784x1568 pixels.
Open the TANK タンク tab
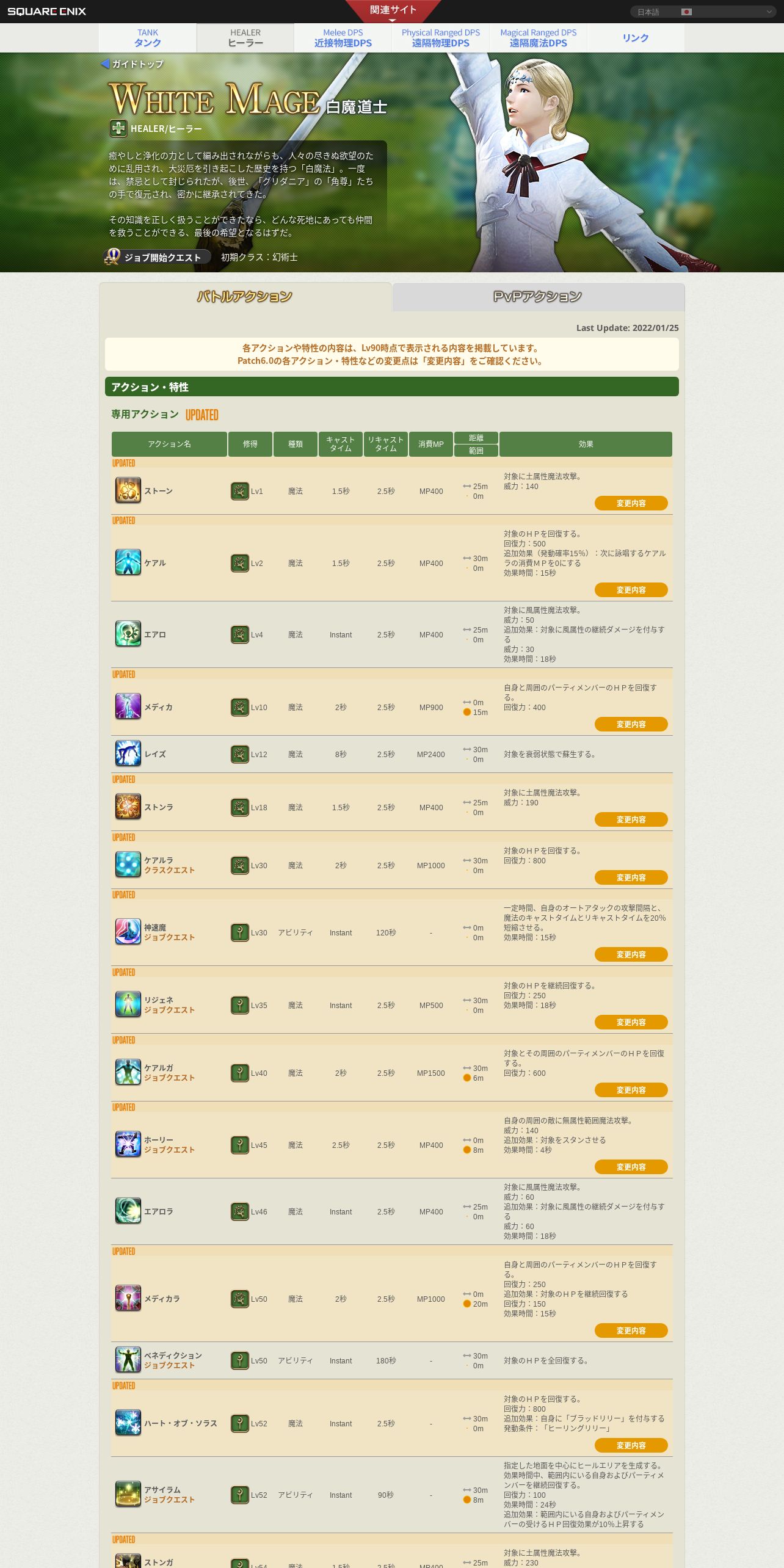click(x=148, y=38)
